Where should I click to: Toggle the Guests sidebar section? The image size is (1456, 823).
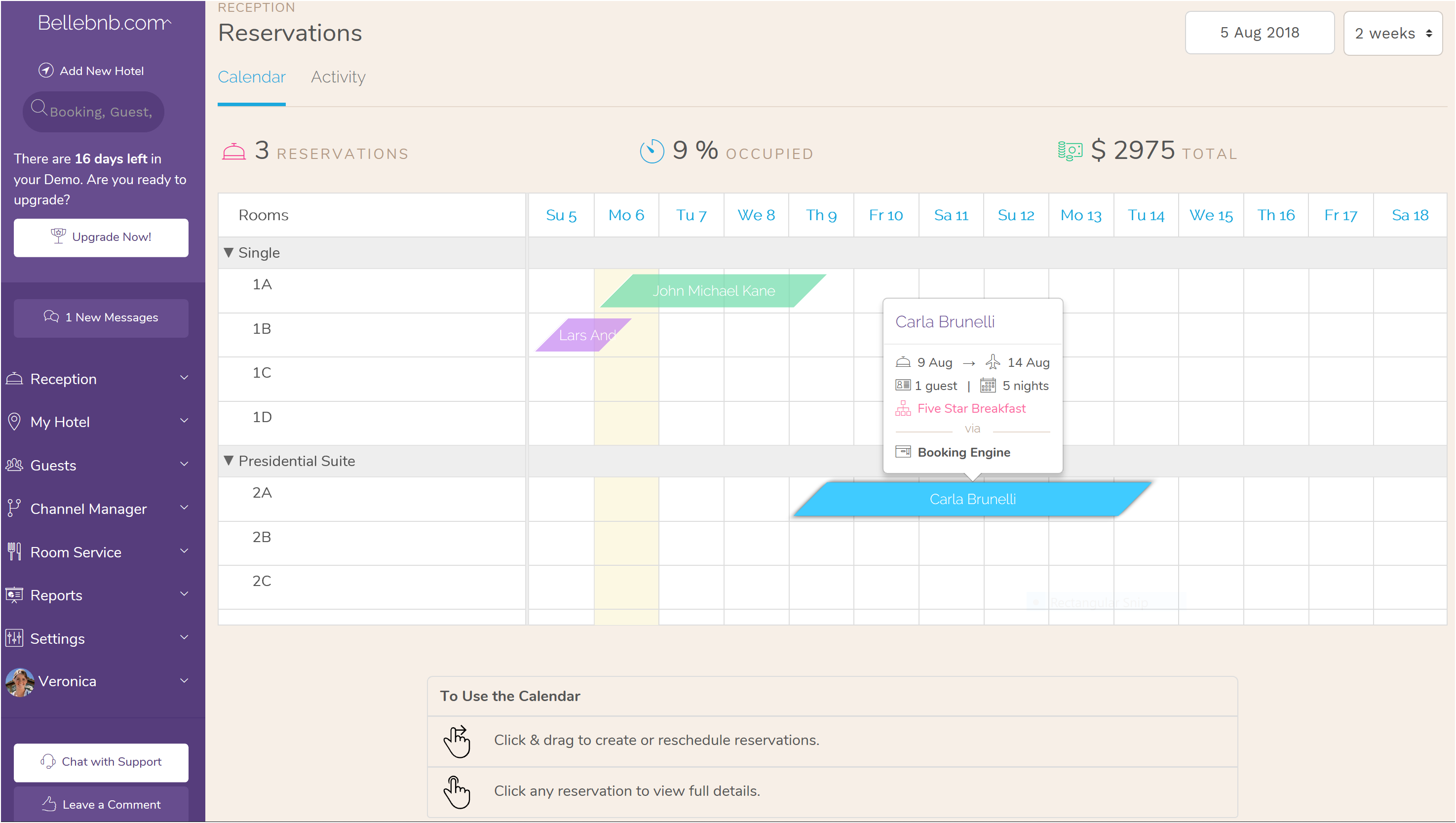tap(101, 465)
